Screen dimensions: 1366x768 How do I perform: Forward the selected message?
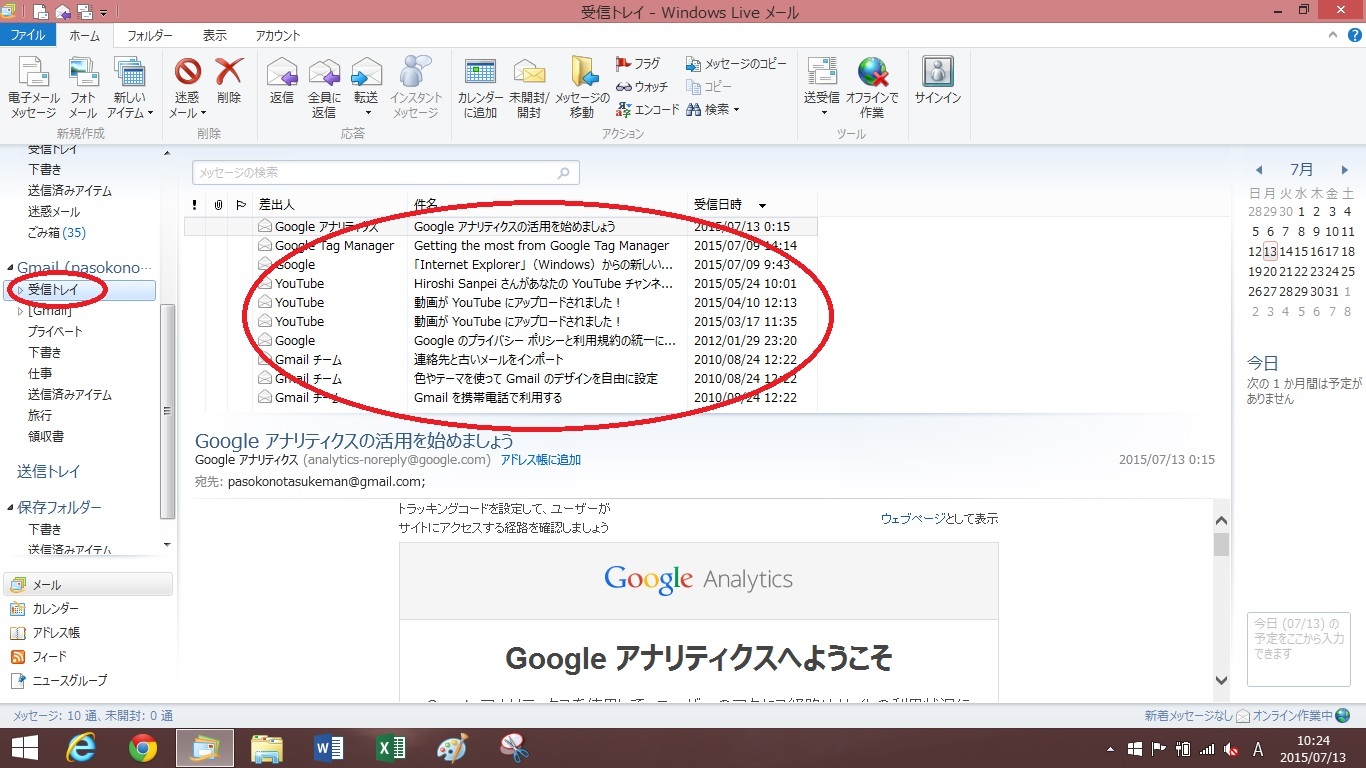tap(367, 88)
